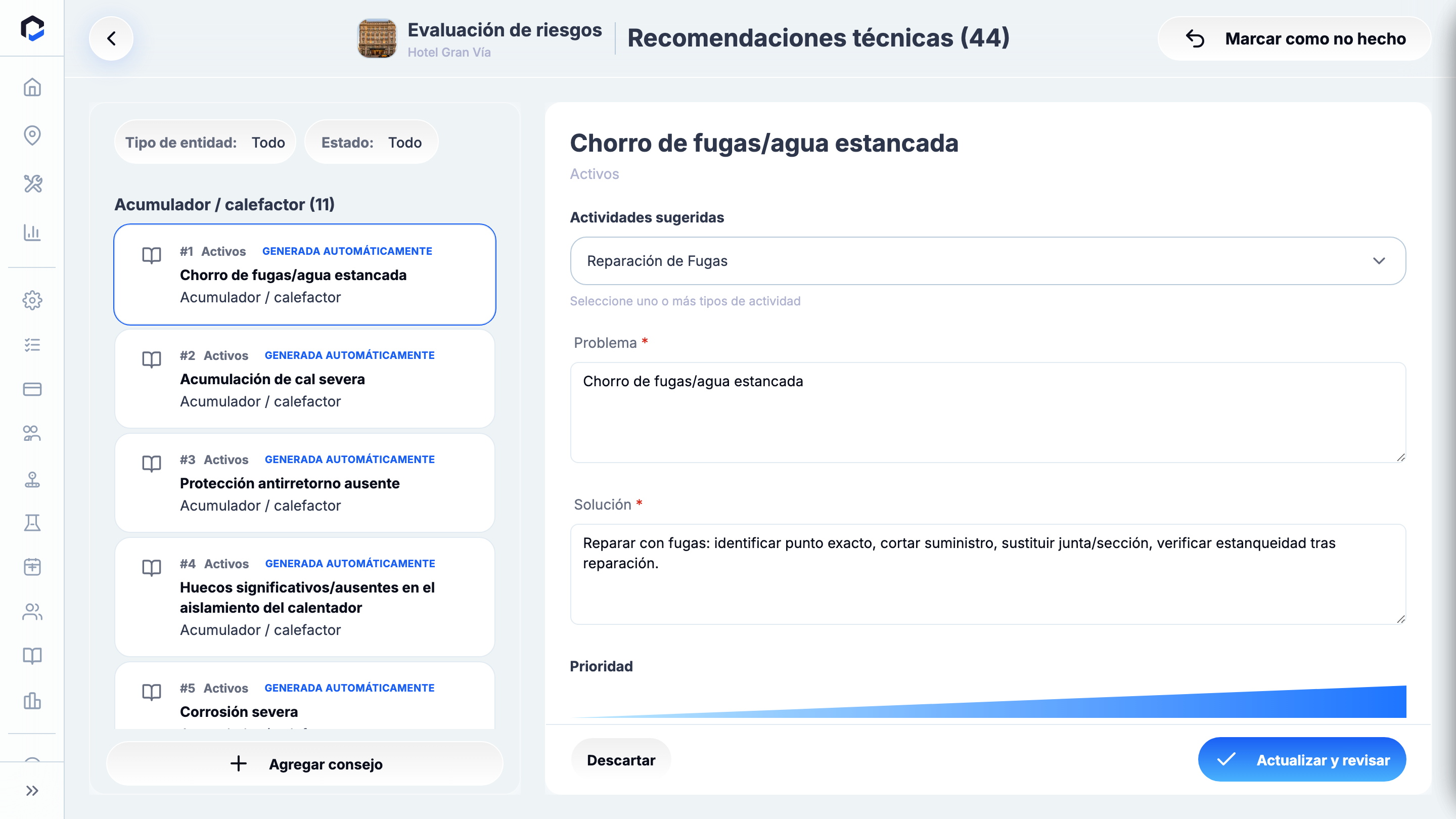Click the Hotel Gran Vía thumbnail
The height and width of the screenshot is (819, 1456).
click(377, 38)
